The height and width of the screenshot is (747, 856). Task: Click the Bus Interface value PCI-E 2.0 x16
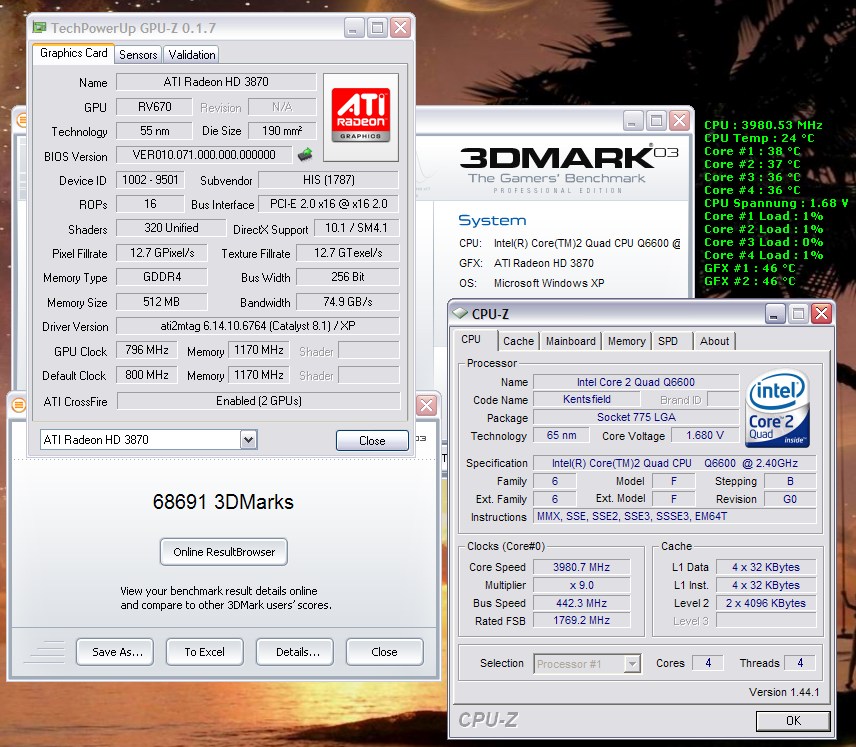pos(329,204)
